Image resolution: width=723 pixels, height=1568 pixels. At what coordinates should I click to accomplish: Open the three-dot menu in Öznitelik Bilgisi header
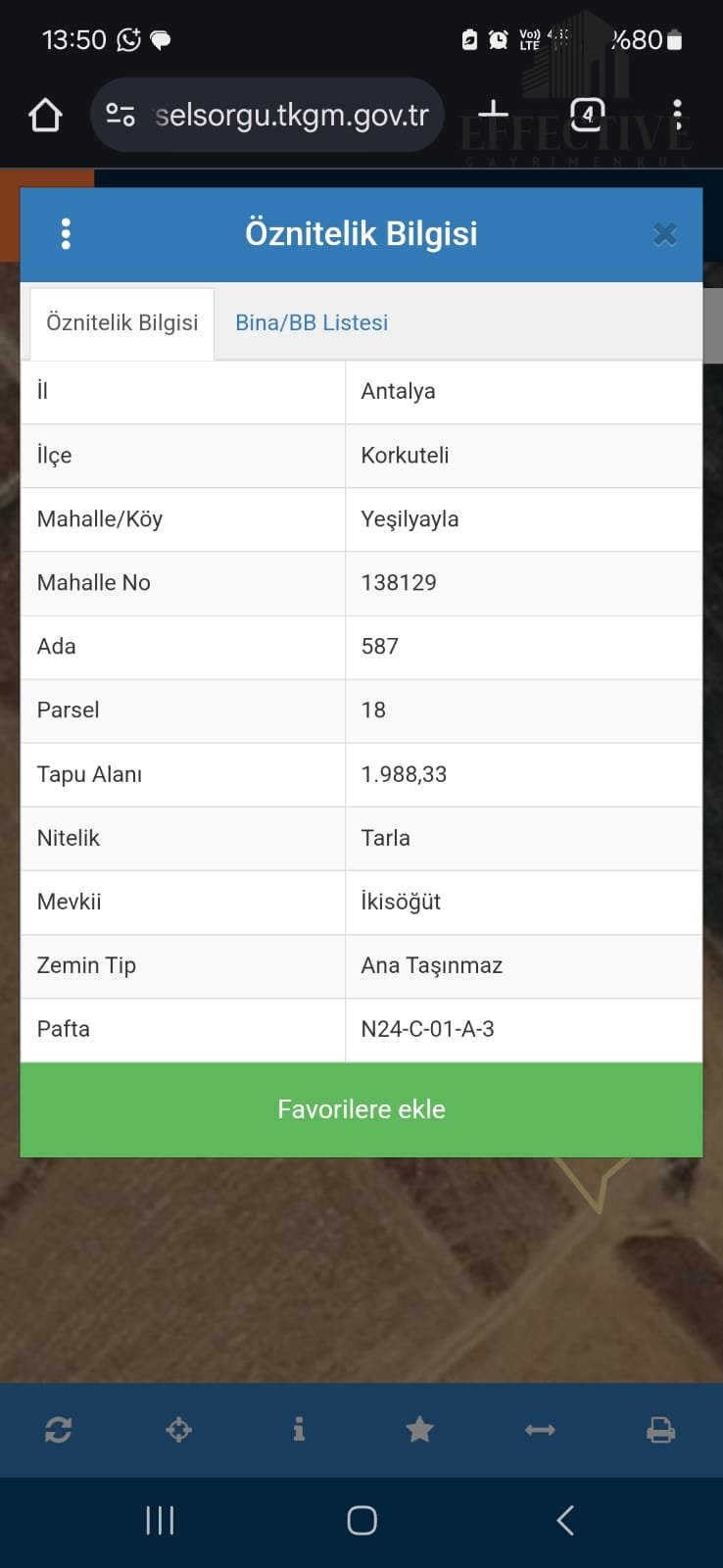[x=66, y=233]
